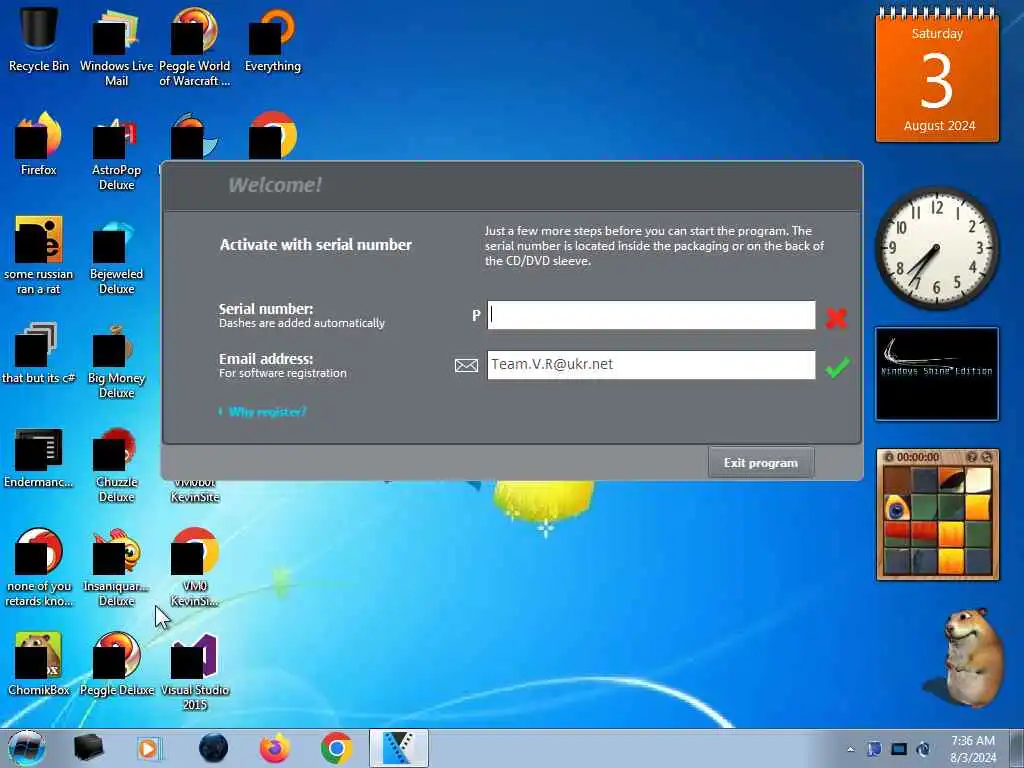Select the AstroPop Deluxe desktop icon
The image size is (1024, 768).
pos(116,152)
